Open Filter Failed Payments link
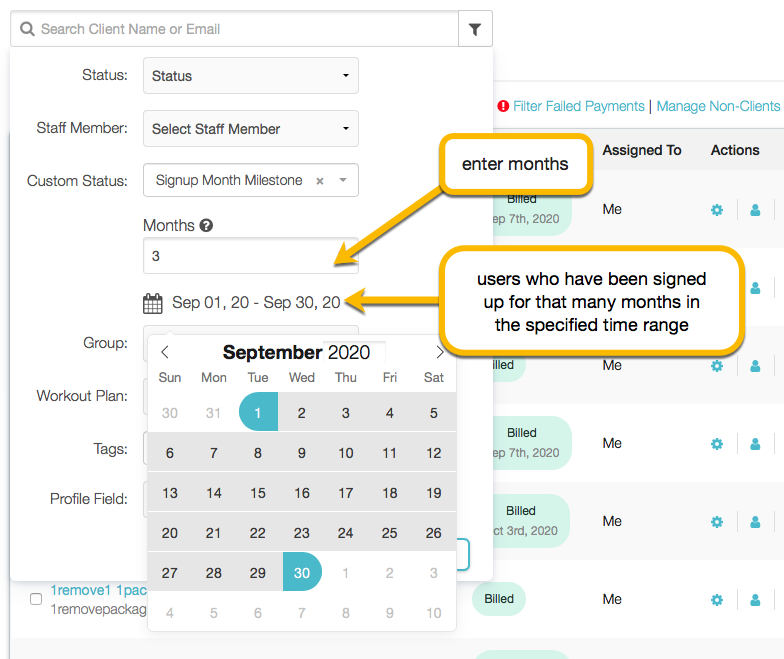The width and height of the screenshot is (784, 659). 578,106
